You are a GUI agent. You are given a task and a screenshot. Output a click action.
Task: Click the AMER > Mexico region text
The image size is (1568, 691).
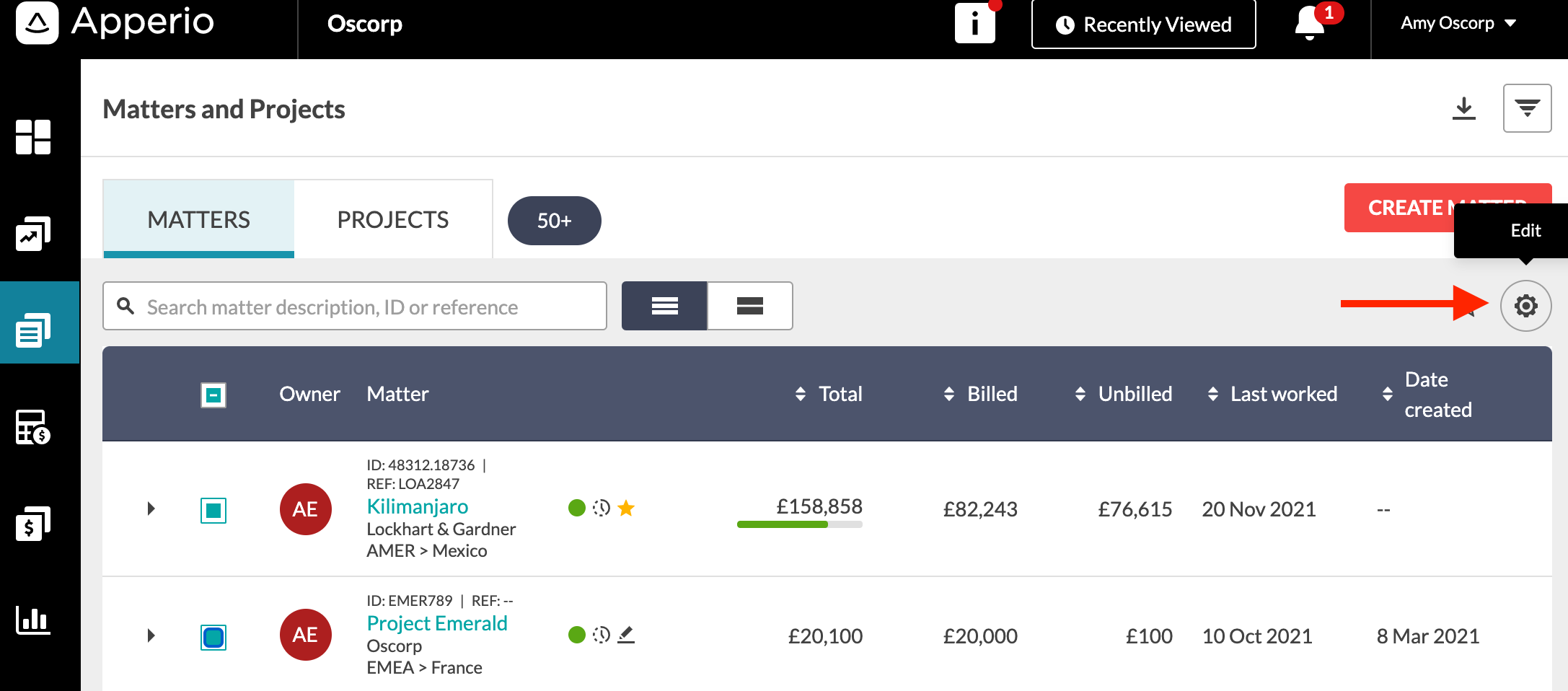[x=427, y=551]
